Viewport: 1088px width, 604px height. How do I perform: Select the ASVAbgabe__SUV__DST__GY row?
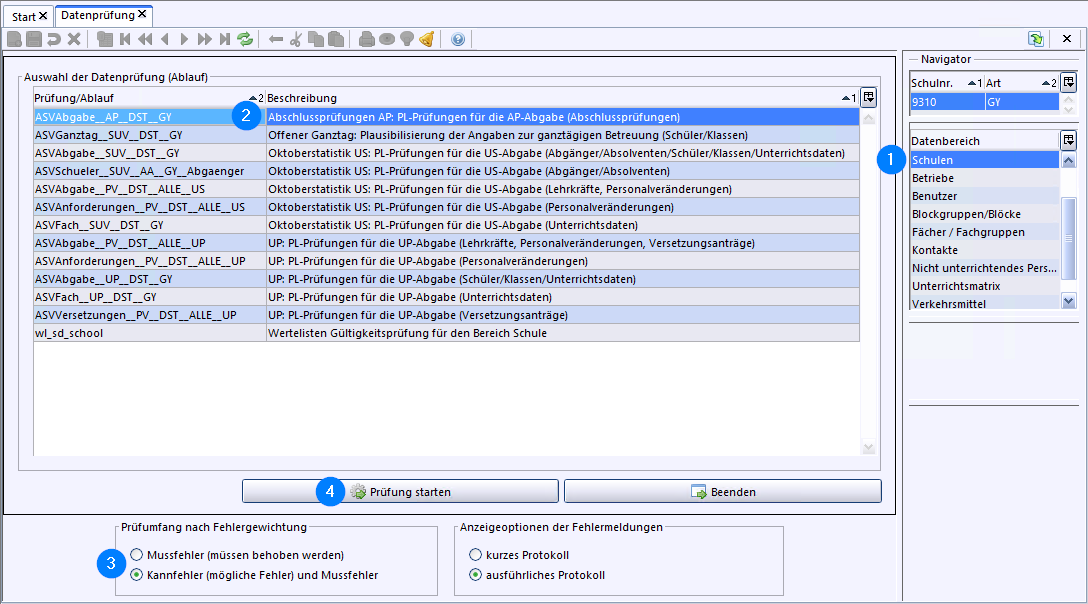[x=446, y=153]
